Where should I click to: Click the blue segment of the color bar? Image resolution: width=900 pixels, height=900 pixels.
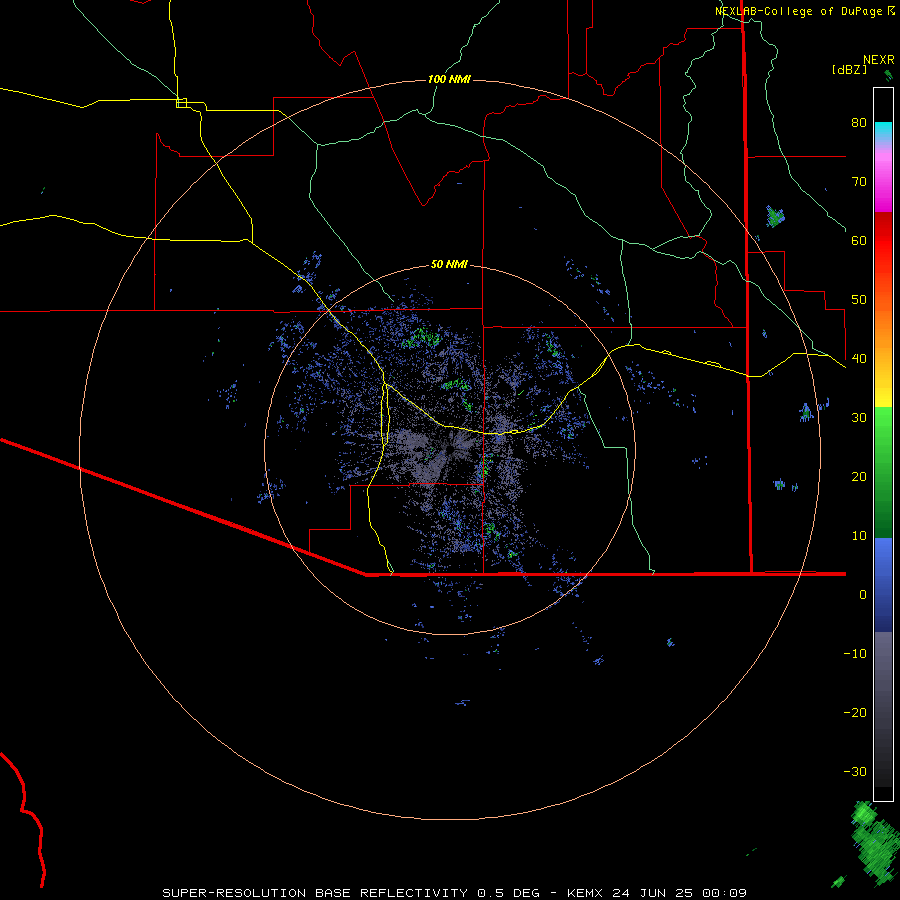point(883,585)
